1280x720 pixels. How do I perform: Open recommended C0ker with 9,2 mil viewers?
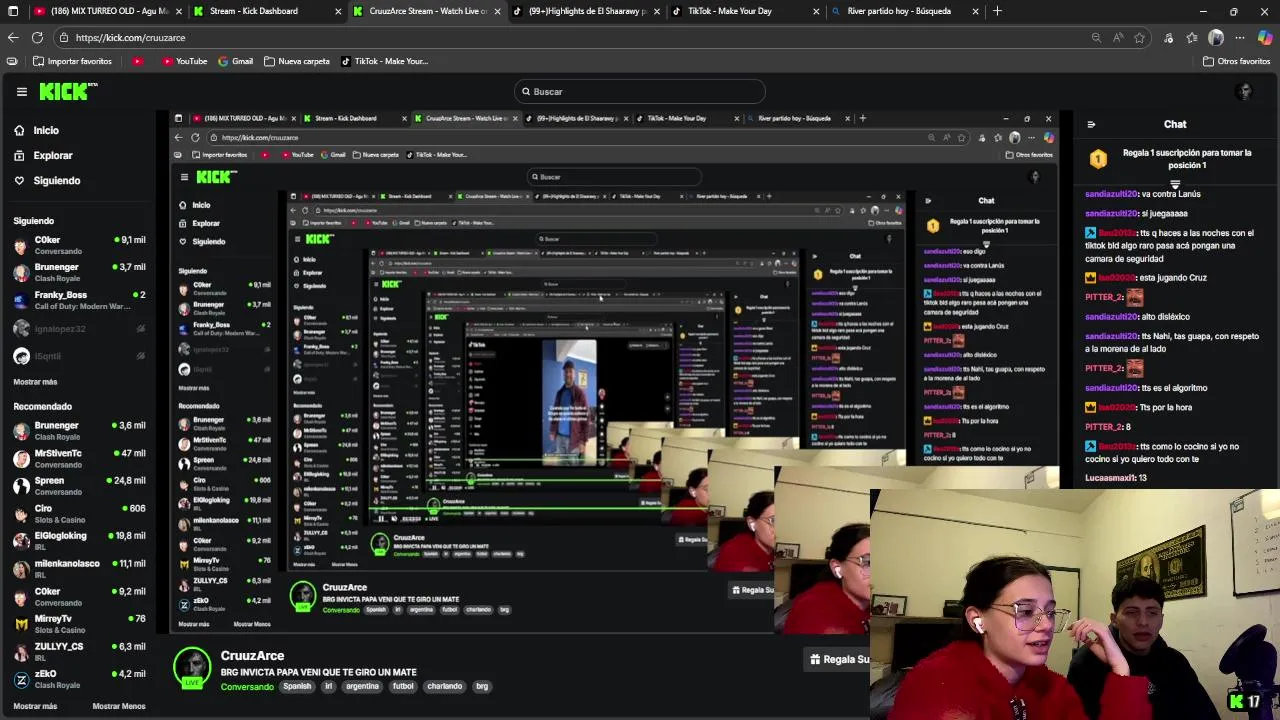coord(78,596)
